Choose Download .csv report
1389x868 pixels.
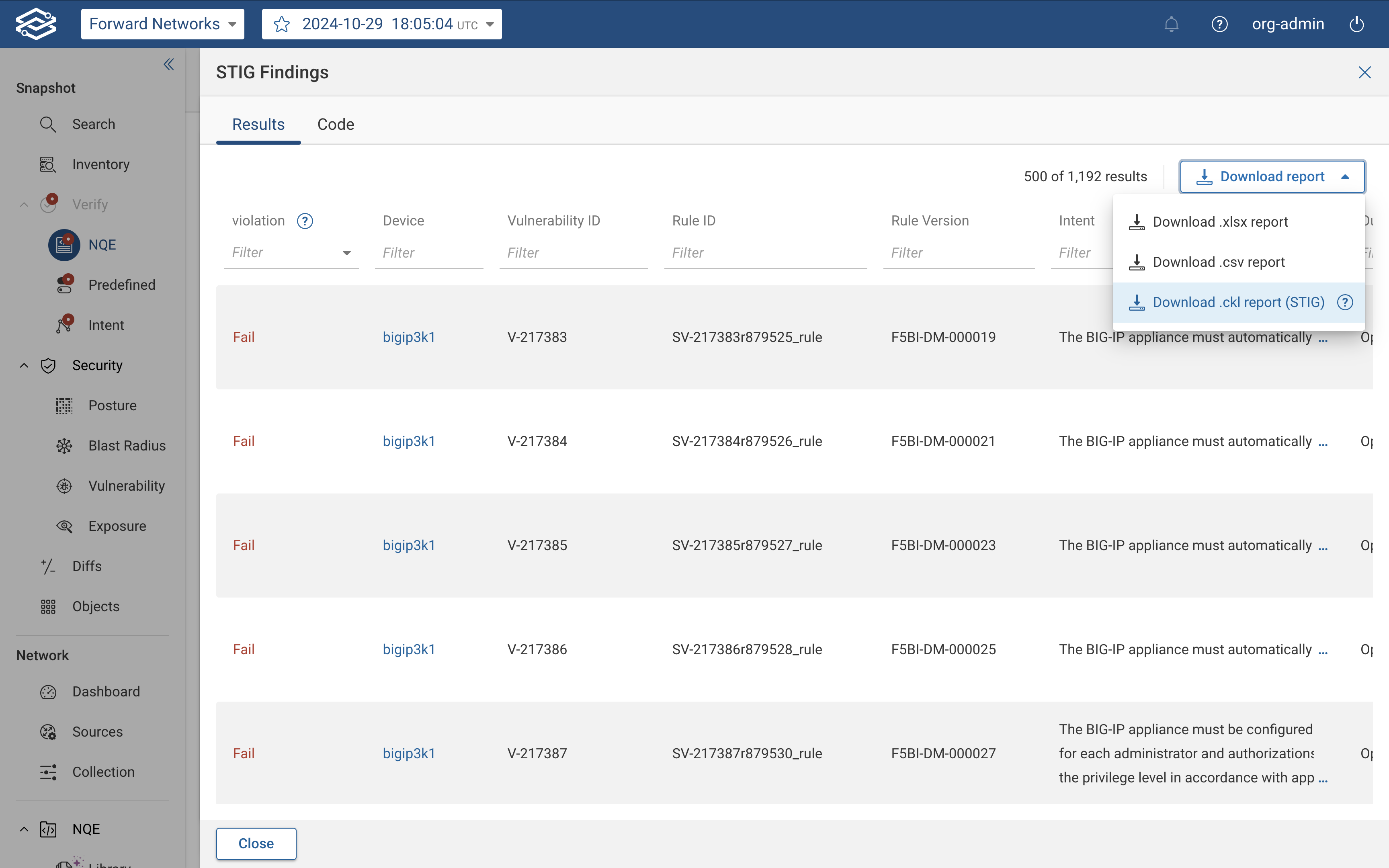[x=1239, y=262]
